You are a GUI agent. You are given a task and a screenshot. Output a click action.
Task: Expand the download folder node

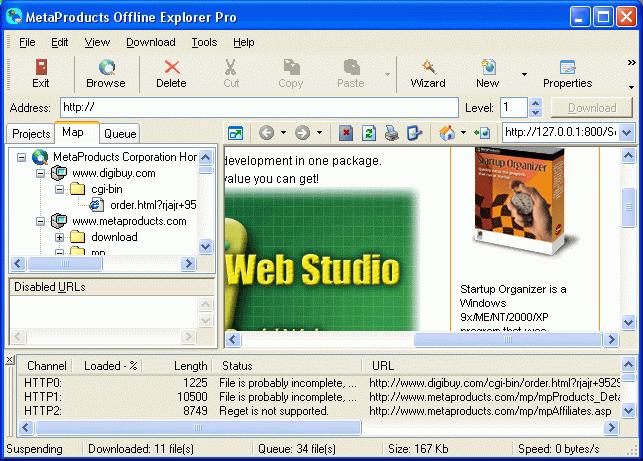click(59, 237)
